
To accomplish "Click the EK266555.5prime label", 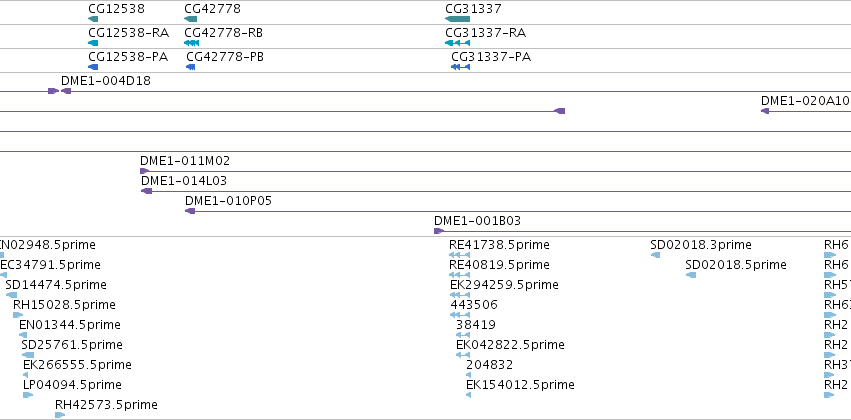I will click(x=77, y=365).
